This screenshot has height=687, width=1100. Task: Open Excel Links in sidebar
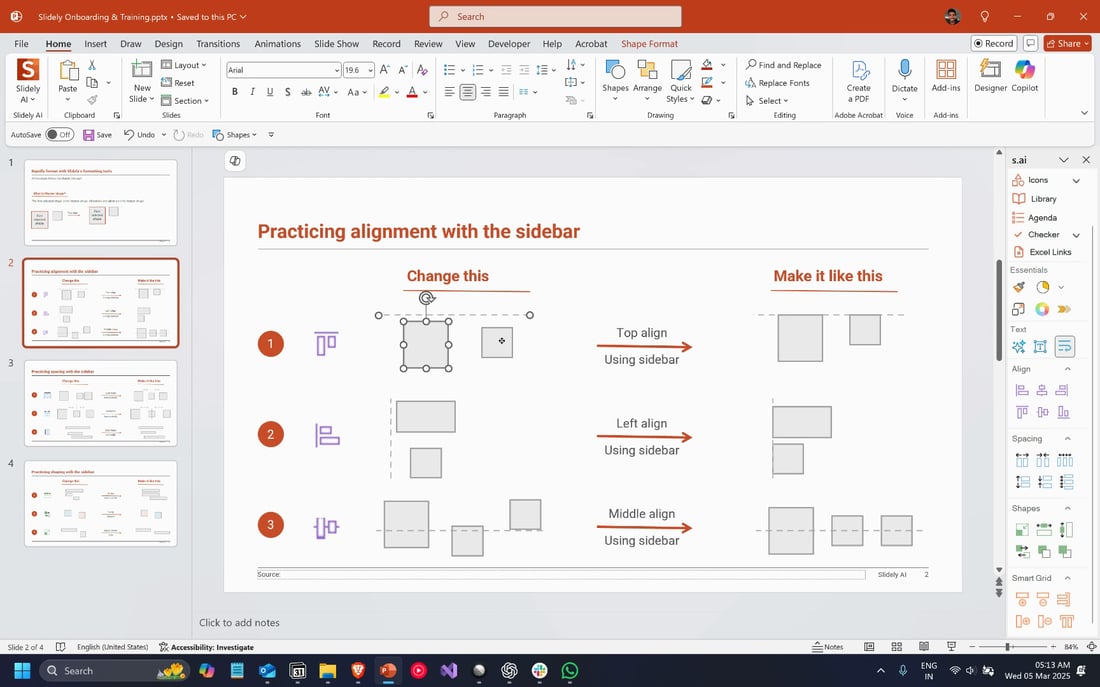tap(1042, 252)
